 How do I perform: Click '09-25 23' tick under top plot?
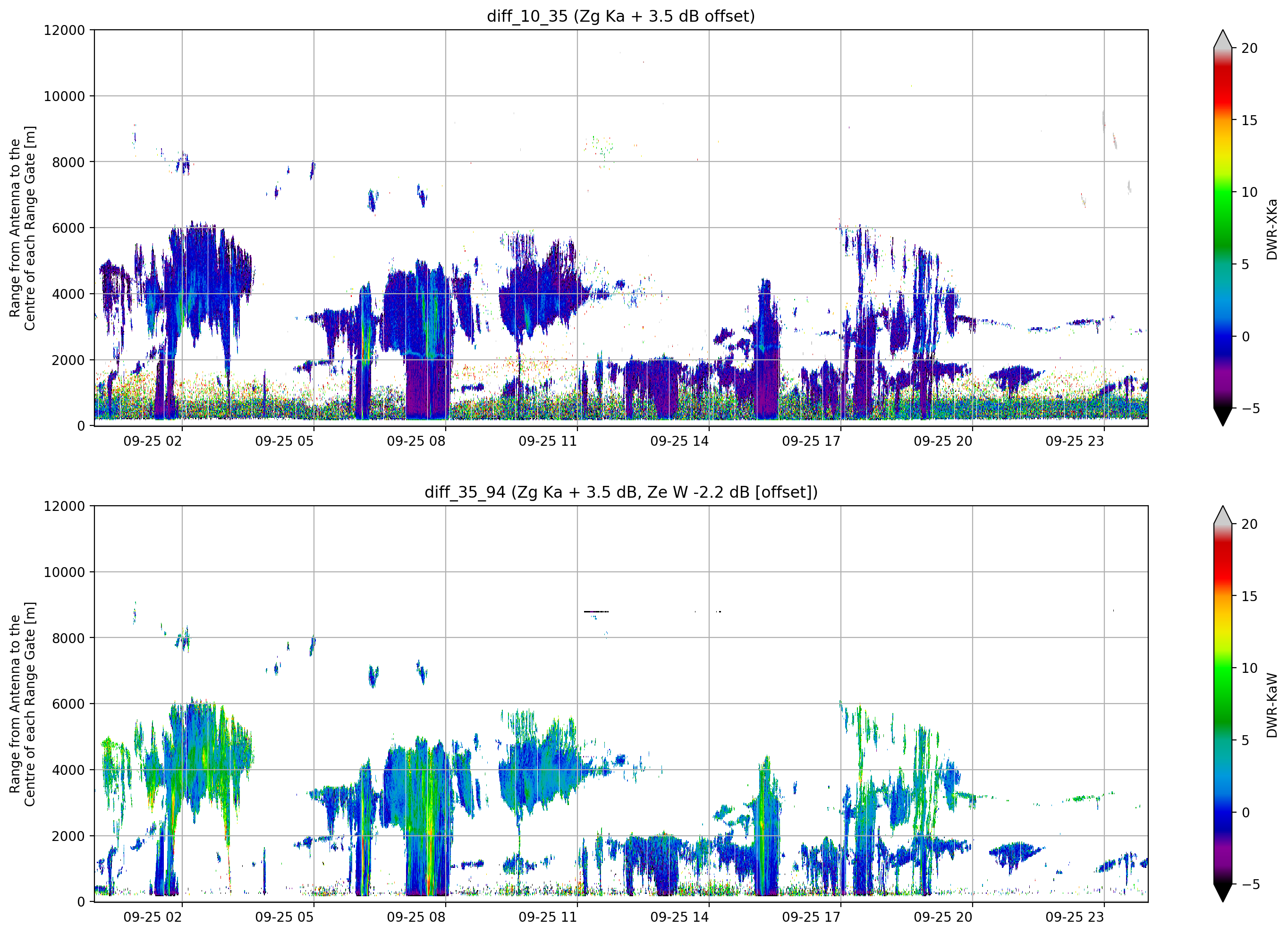coord(1075,442)
